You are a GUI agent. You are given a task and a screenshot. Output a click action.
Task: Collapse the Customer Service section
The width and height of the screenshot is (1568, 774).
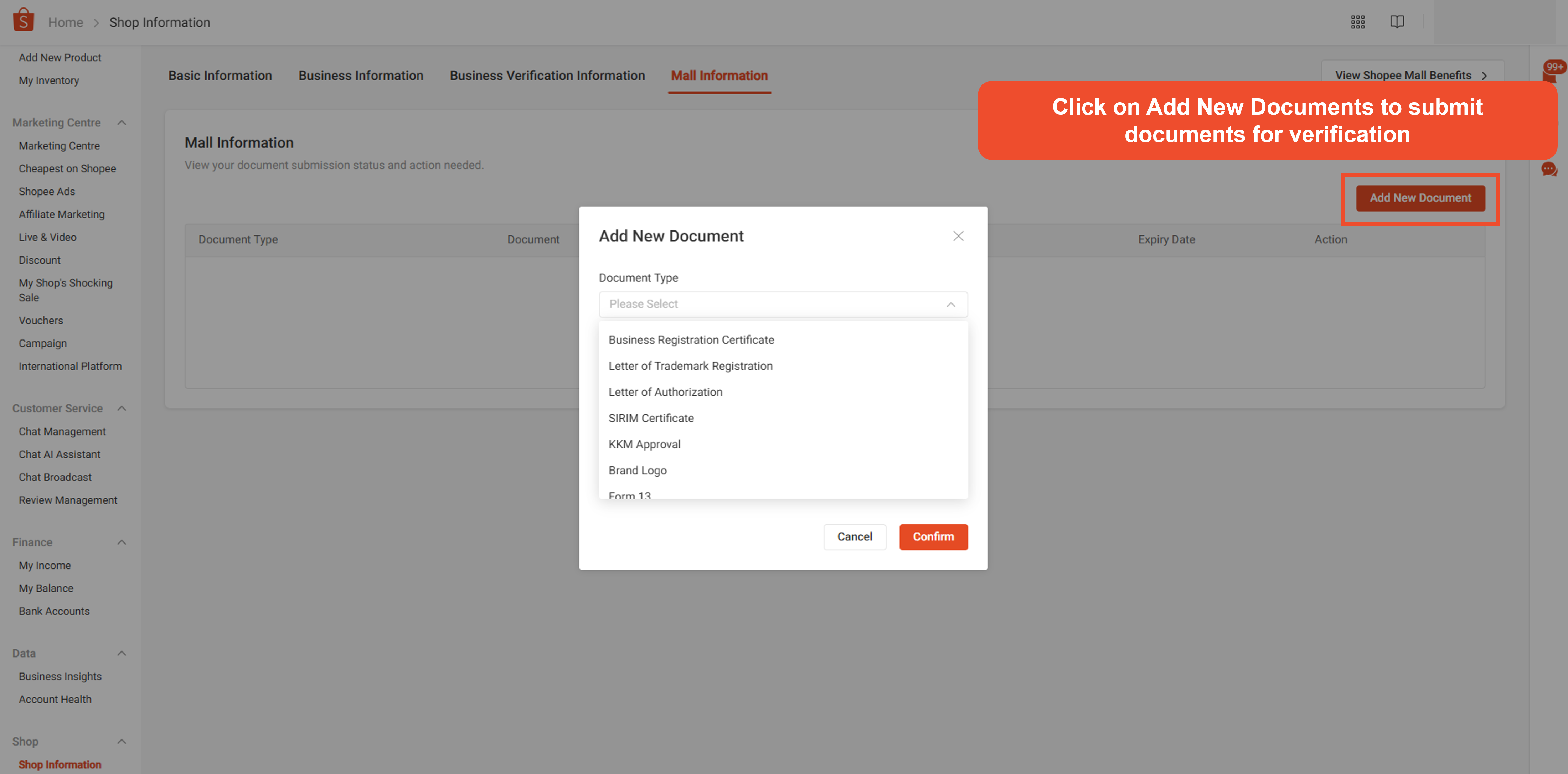click(122, 408)
